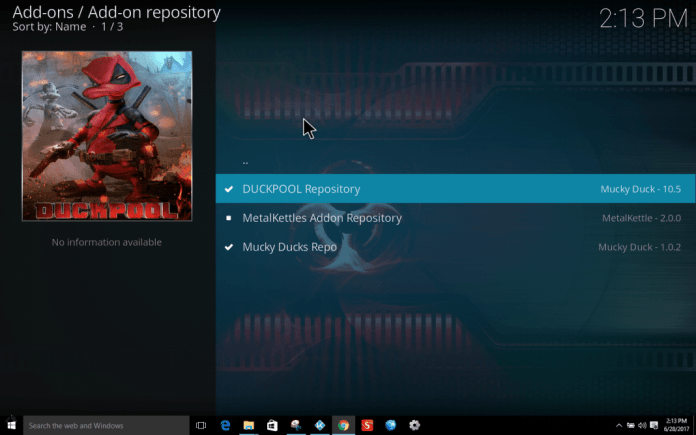Open File Explorer from the taskbar
The height and width of the screenshot is (435, 696).
pos(249,425)
